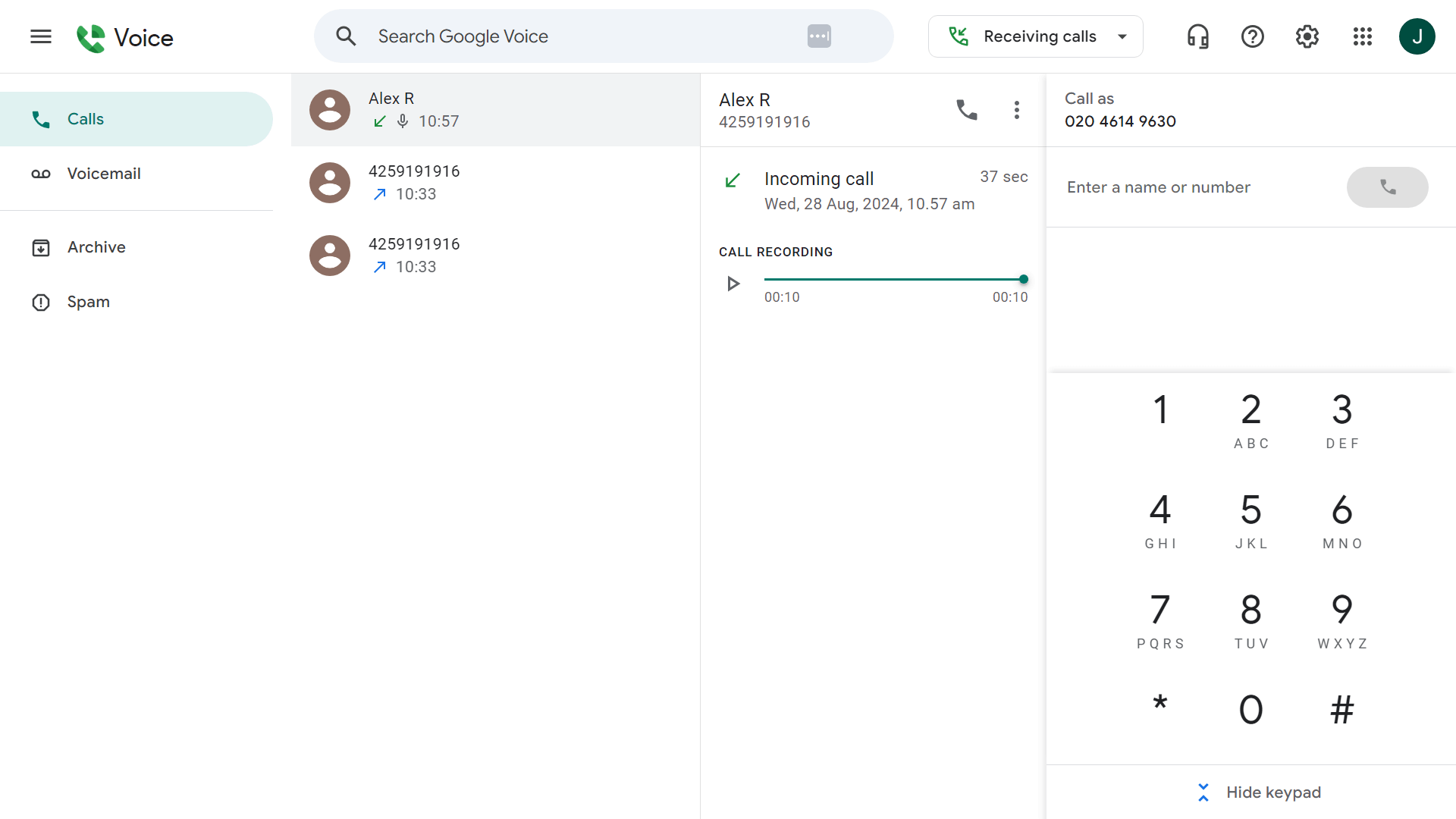The width and height of the screenshot is (1456, 819).
Task: Open the headset audio device settings
Action: click(x=1197, y=36)
